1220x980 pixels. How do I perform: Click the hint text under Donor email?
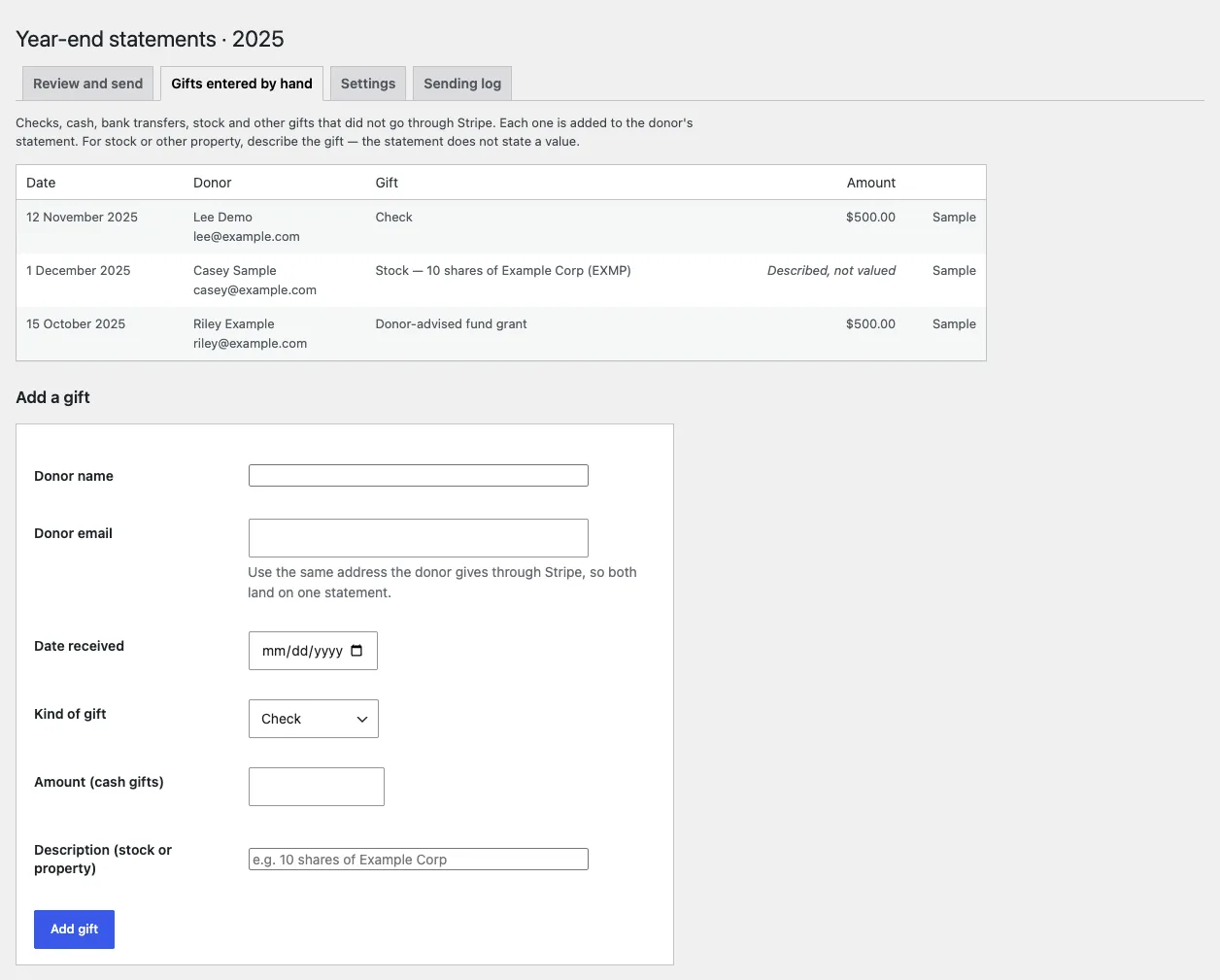(x=442, y=583)
